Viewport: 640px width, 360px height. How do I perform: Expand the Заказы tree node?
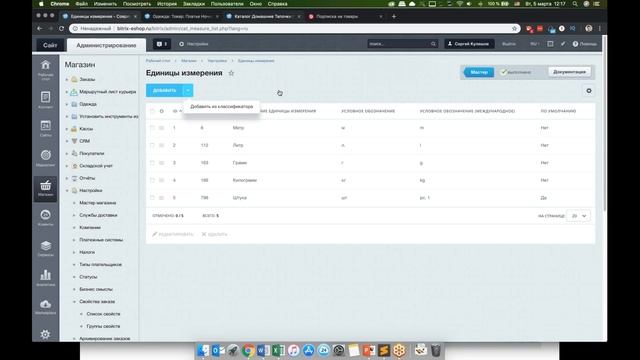67,80
